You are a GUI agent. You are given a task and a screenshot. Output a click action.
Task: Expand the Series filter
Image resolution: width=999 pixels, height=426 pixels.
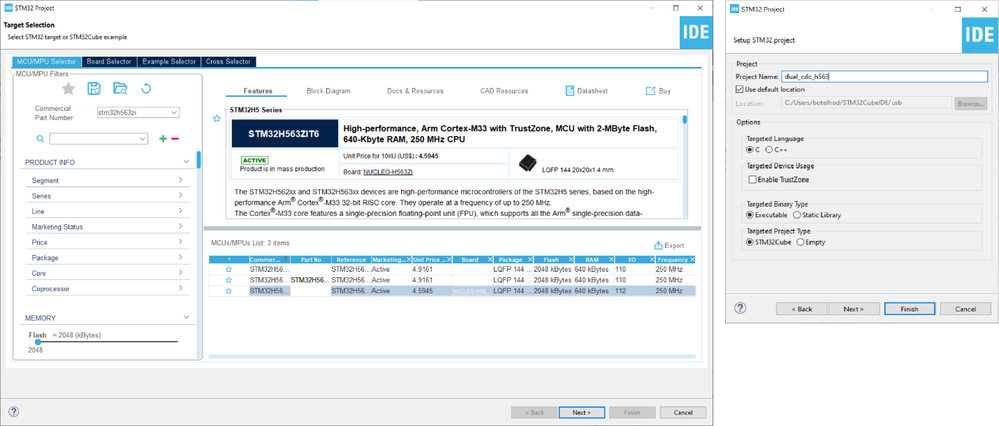click(x=181, y=196)
